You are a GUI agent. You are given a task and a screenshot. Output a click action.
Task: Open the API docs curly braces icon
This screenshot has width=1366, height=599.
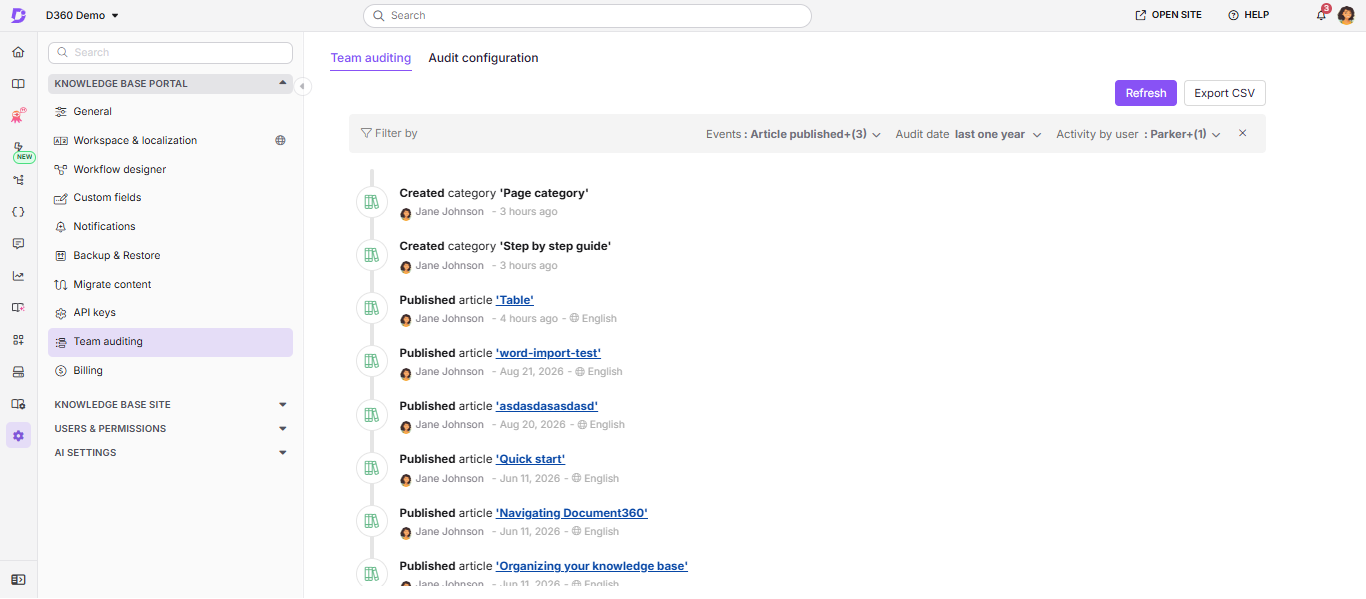coord(18,212)
